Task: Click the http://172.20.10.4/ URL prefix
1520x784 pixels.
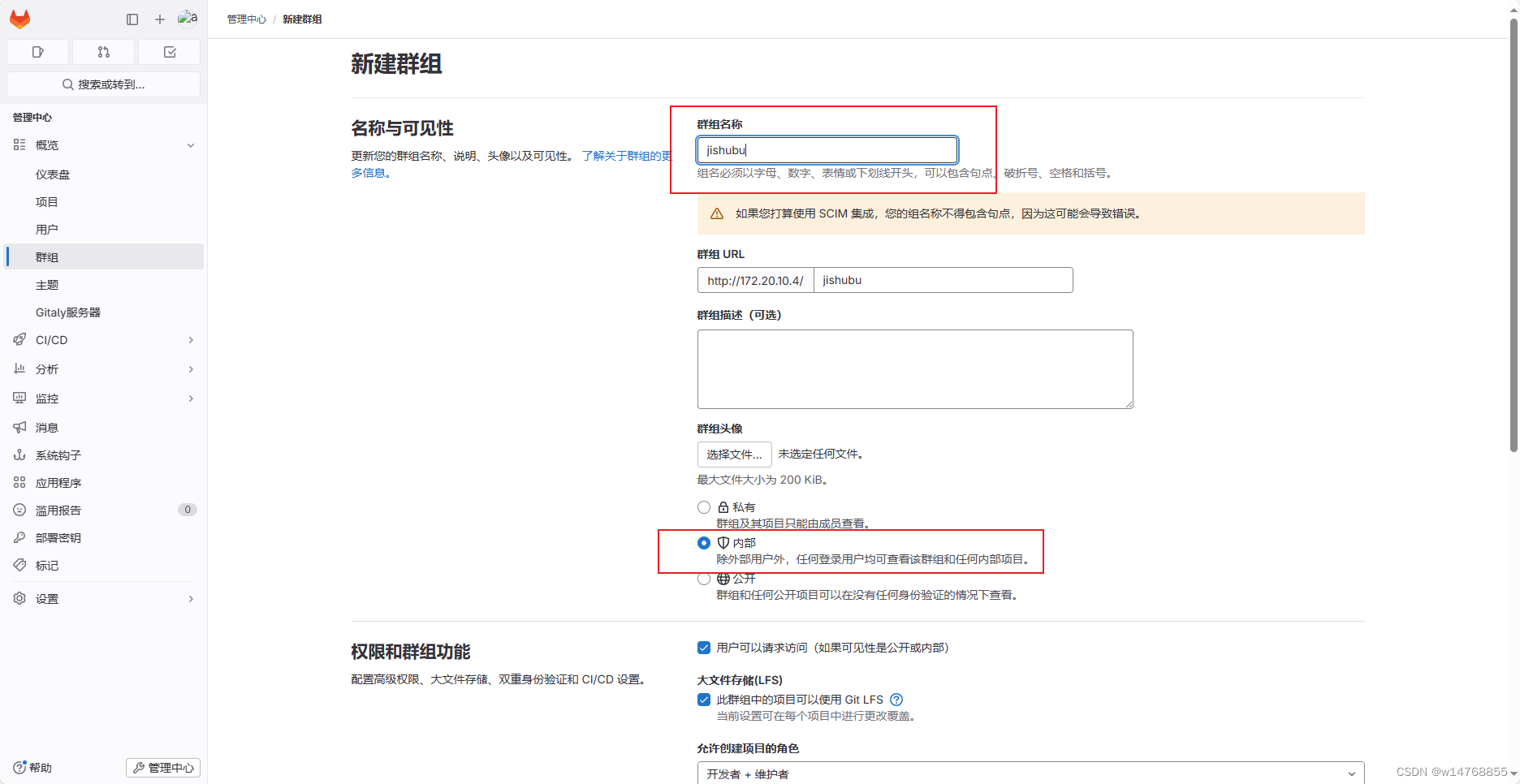Action: pos(755,280)
